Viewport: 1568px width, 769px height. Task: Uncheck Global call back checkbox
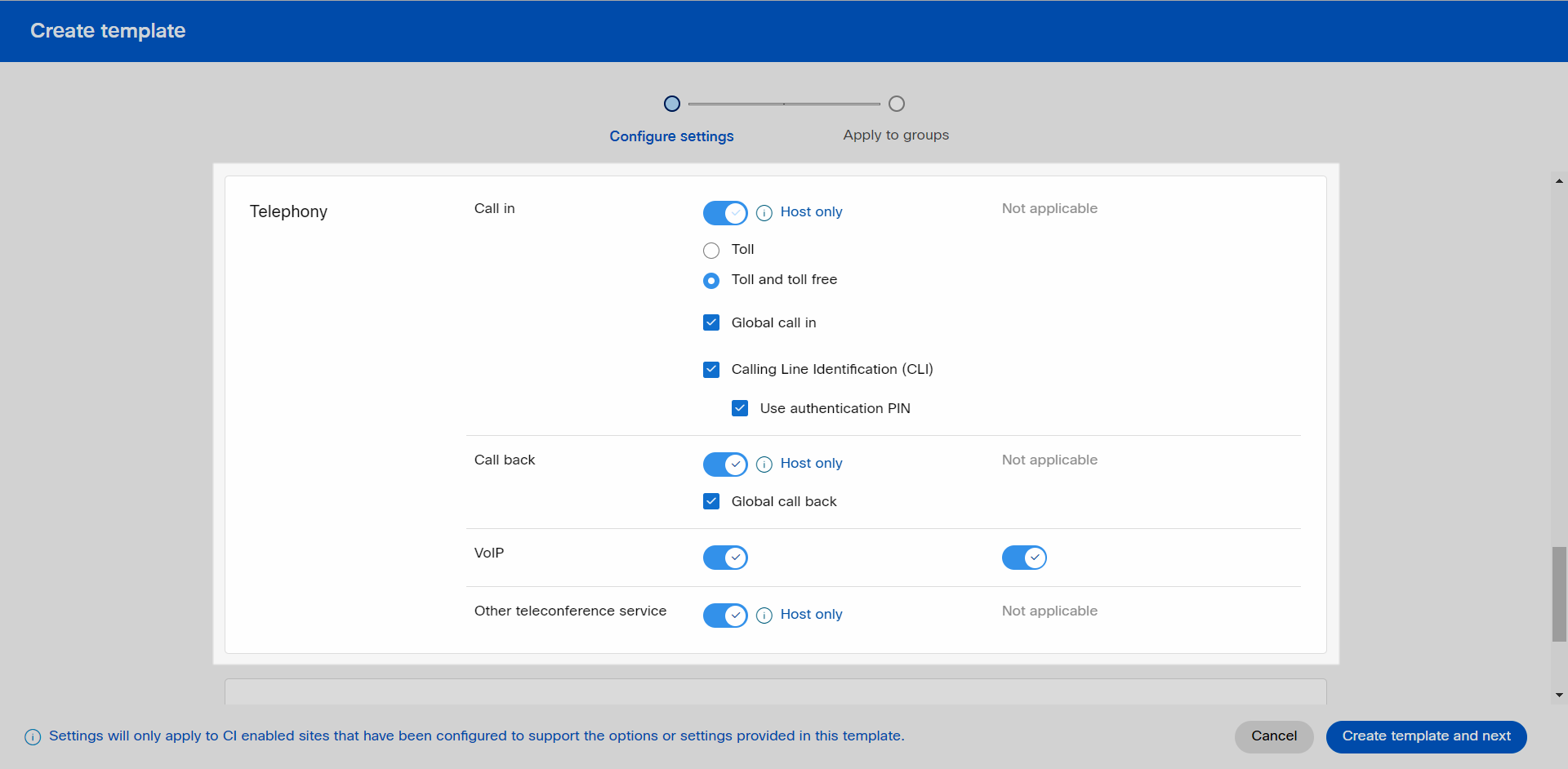coord(711,501)
